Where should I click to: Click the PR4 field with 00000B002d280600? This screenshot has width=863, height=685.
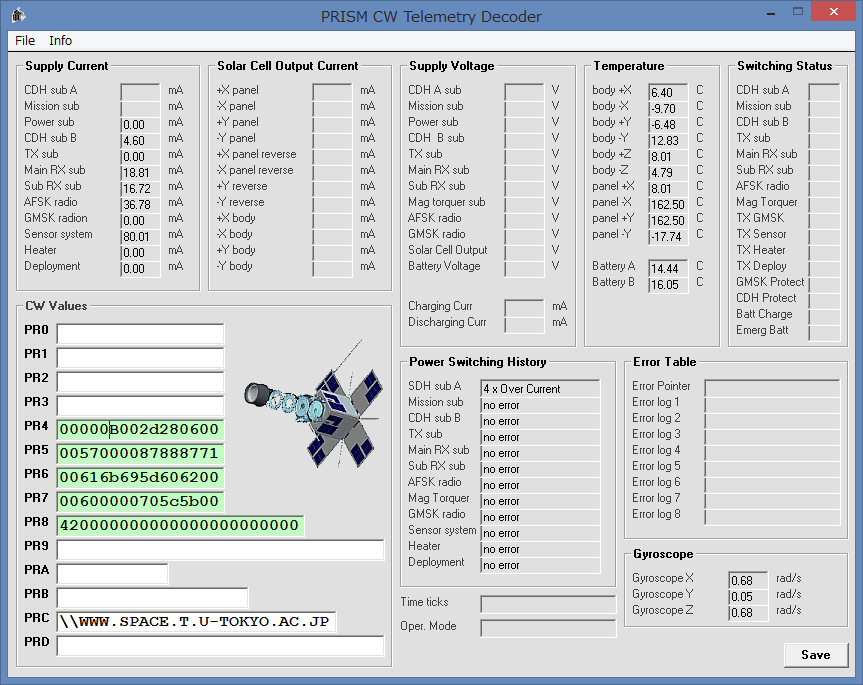pos(140,429)
